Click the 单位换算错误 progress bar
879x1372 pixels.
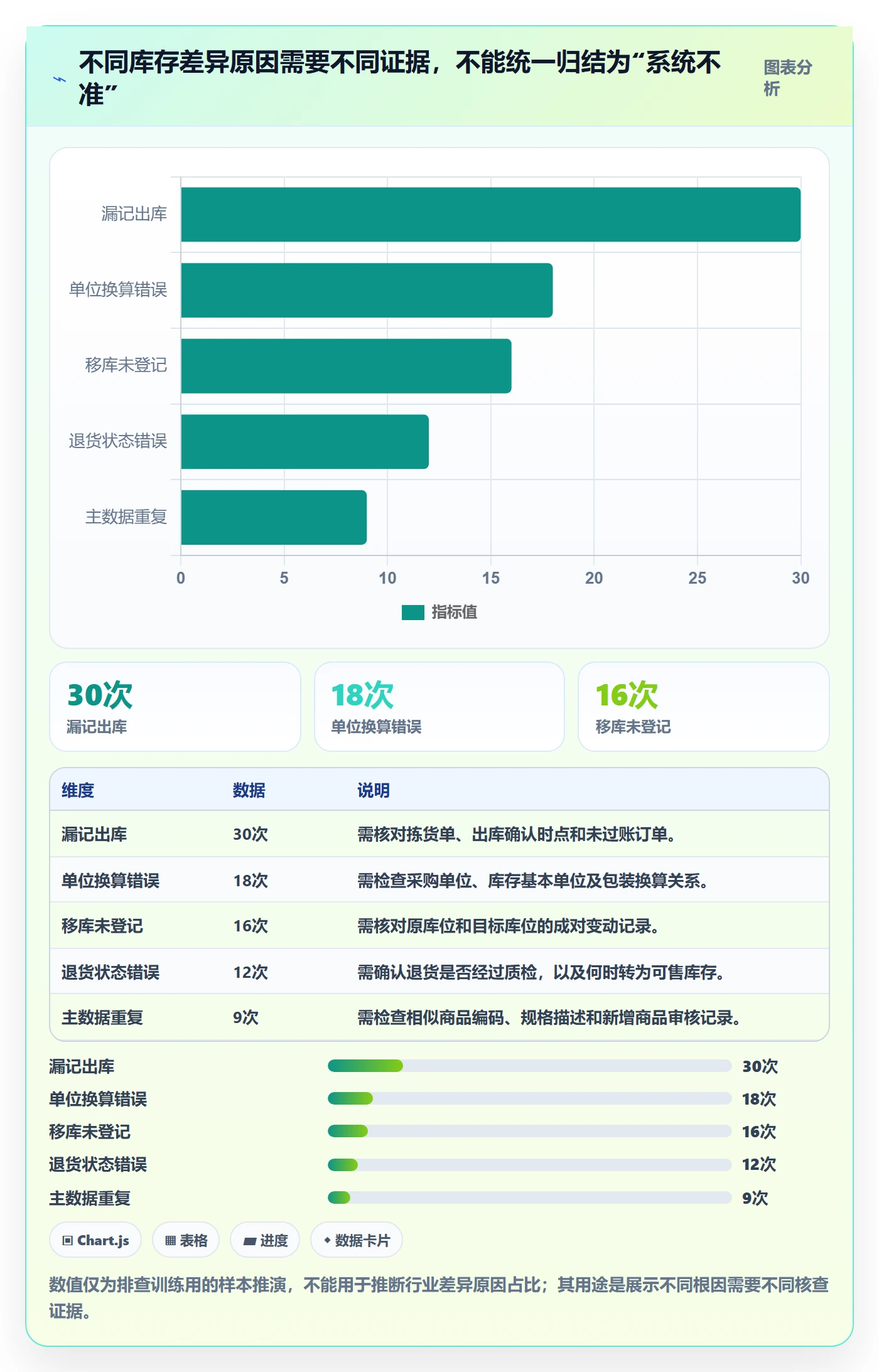pos(529,1098)
